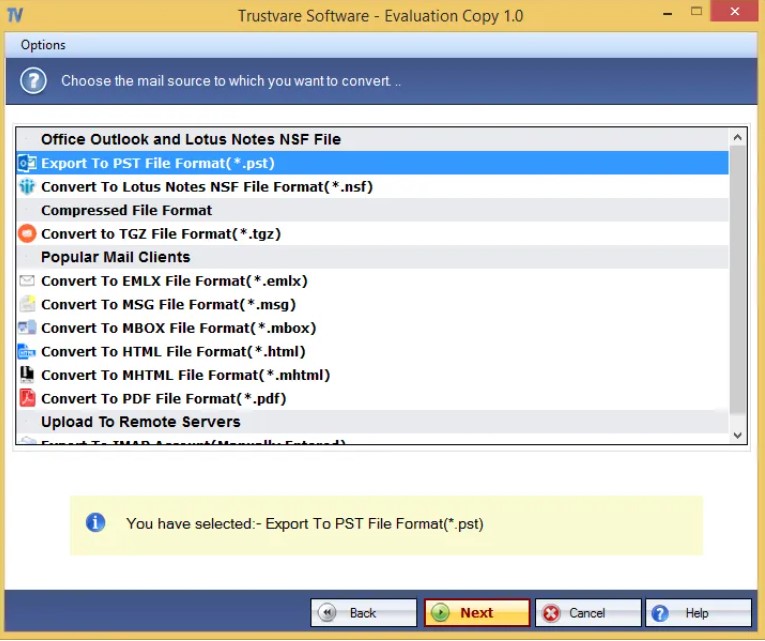
Task: Click the blue info icon in yellow notice
Action: click(x=95, y=523)
